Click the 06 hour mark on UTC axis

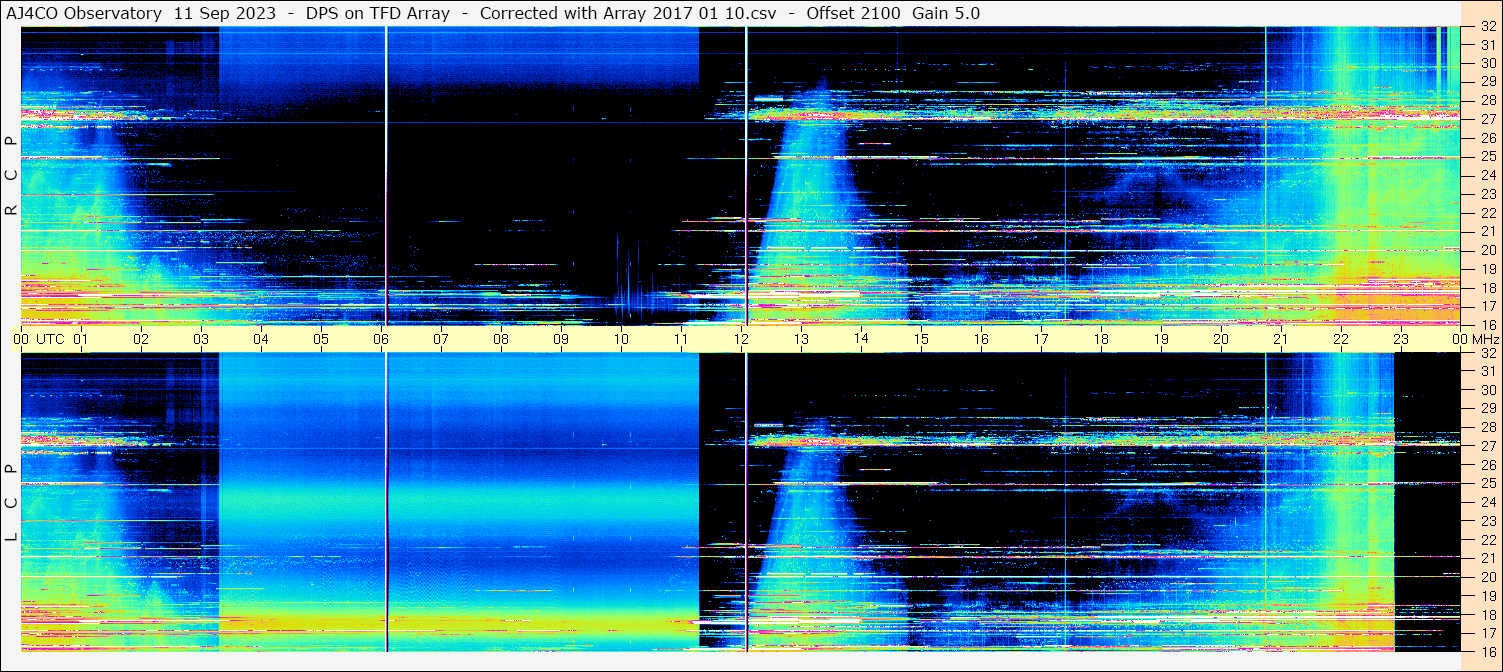pos(380,339)
